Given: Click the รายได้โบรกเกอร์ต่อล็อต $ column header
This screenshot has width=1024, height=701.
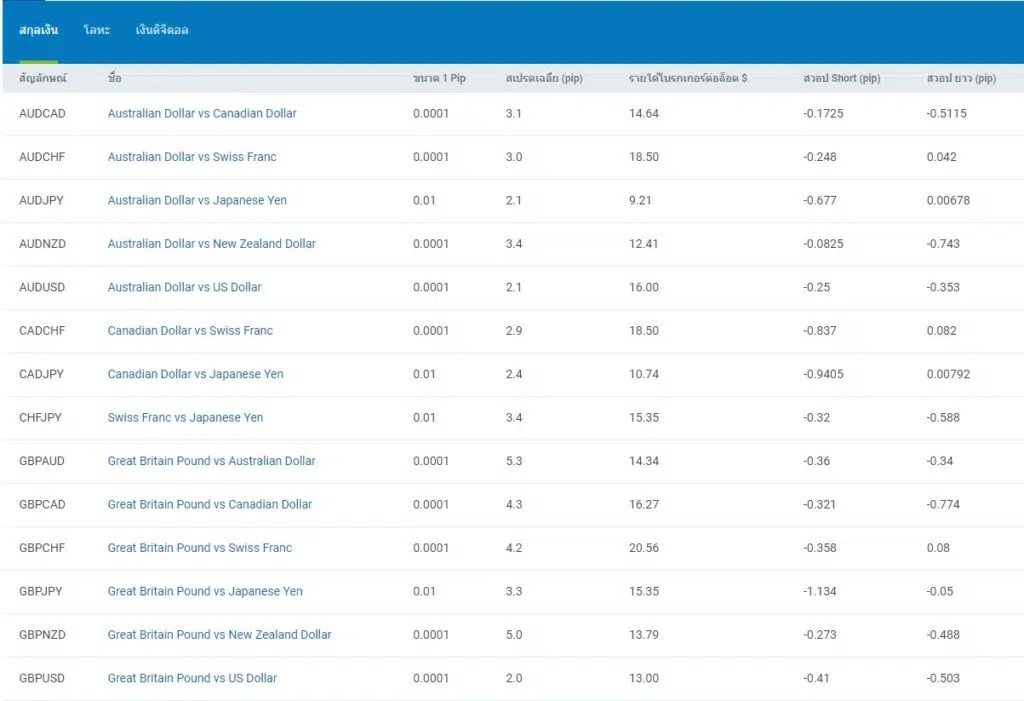Looking at the screenshot, I should [688, 78].
